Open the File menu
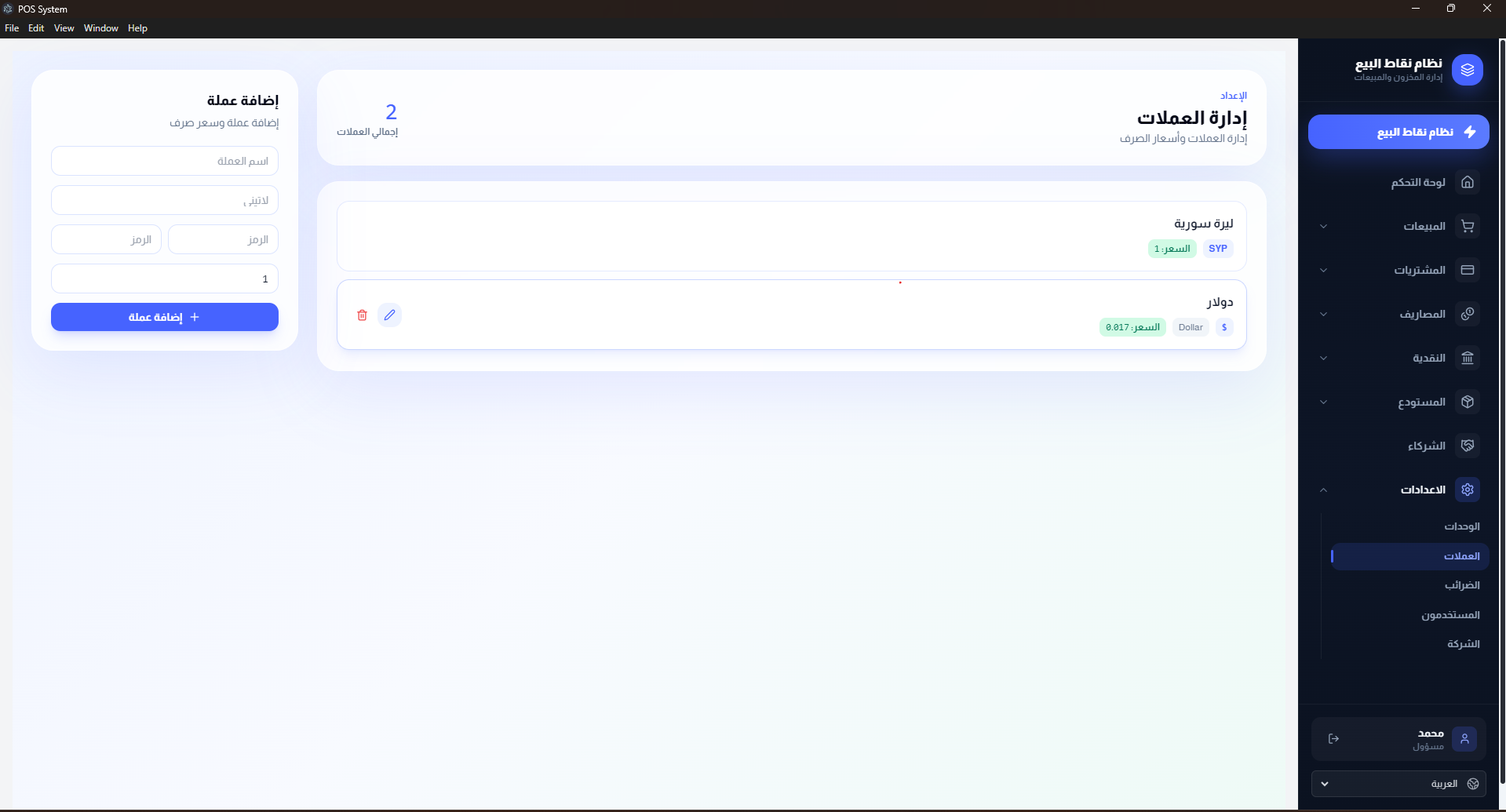Image resolution: width=1506 pixels, height=812 pixels. [x=12, y=28]
